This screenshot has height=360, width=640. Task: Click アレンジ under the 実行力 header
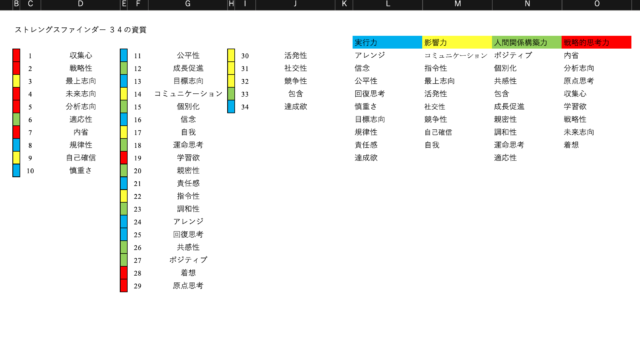pyautogui.click(x=370, y=56)
